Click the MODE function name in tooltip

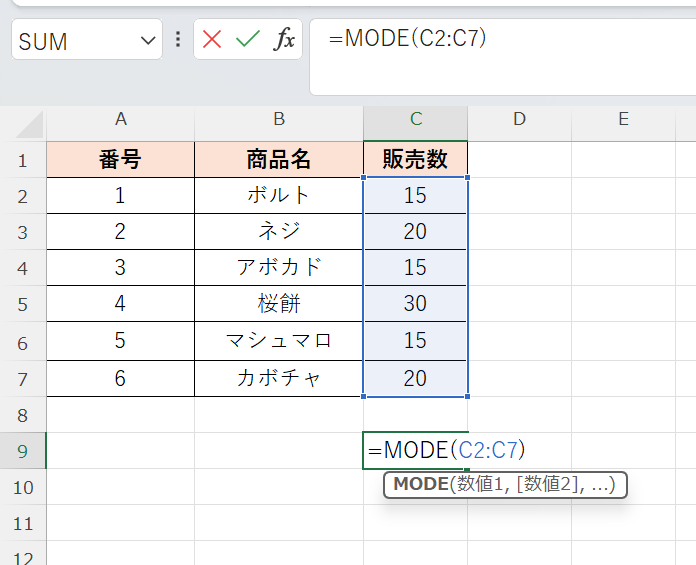click(x=420, y=485)
